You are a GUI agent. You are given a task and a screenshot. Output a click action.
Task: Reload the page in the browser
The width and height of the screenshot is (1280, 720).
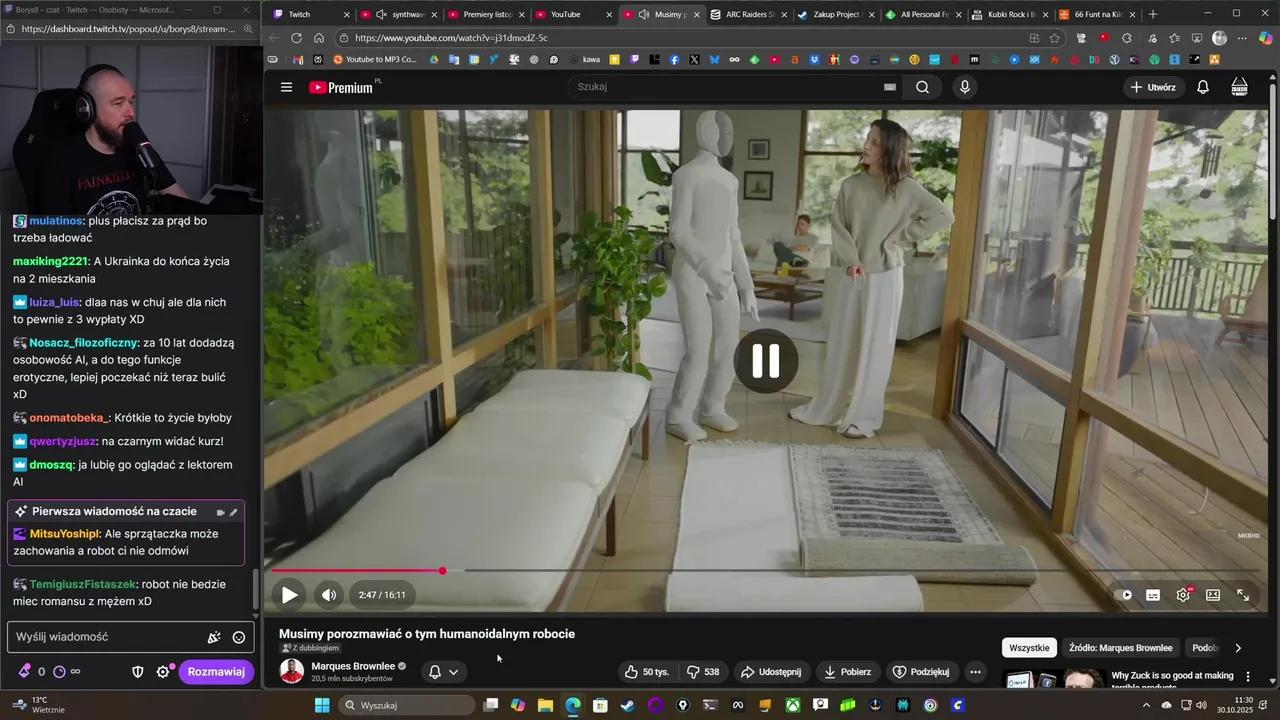pyautogui.click(x=296, y=38)
